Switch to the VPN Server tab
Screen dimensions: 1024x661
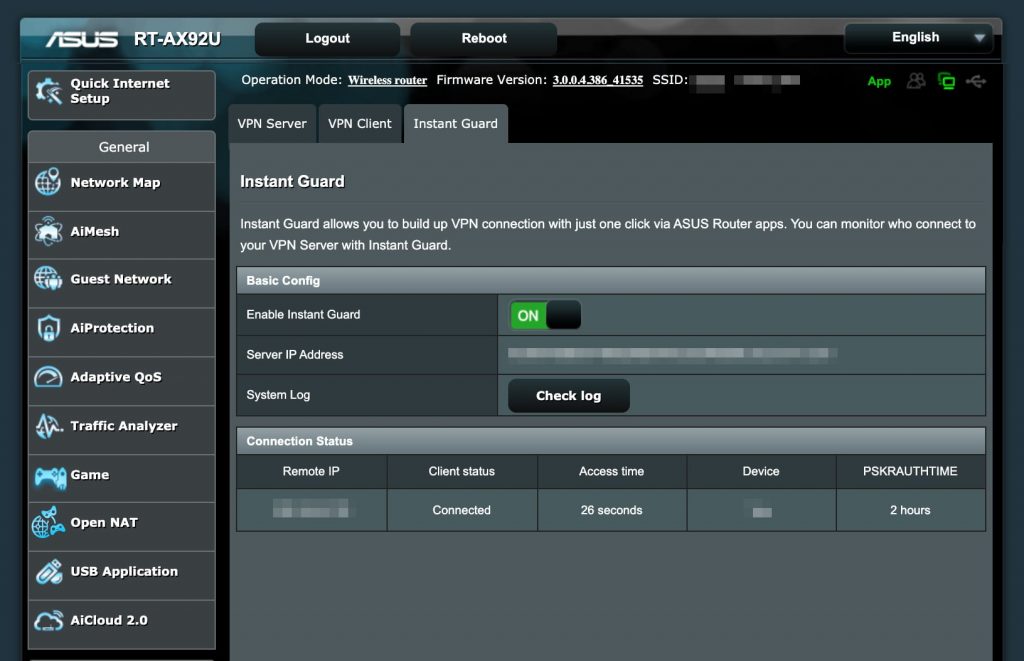[x=272, y=123]
